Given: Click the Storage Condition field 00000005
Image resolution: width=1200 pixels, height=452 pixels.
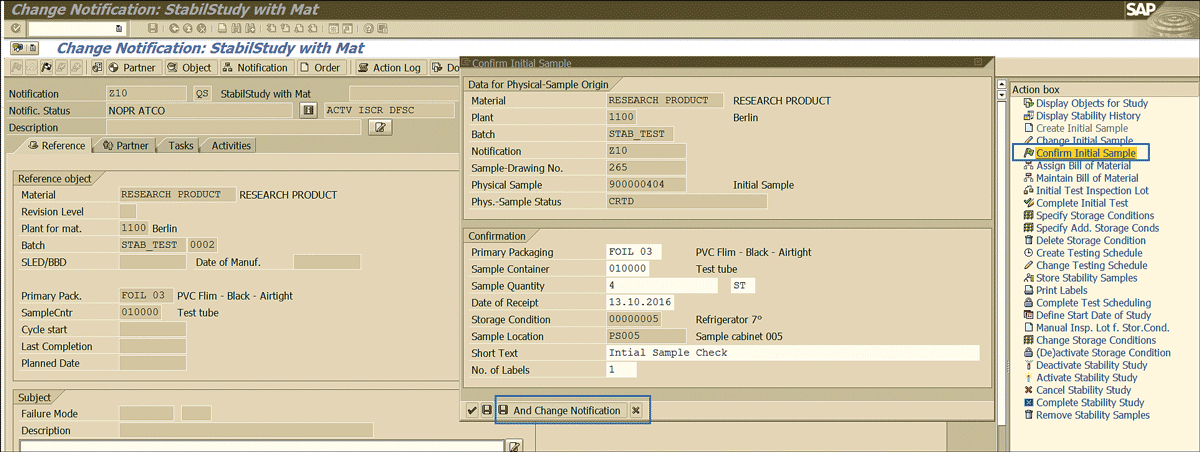Looking at the screenshot, I should [634, 320].
